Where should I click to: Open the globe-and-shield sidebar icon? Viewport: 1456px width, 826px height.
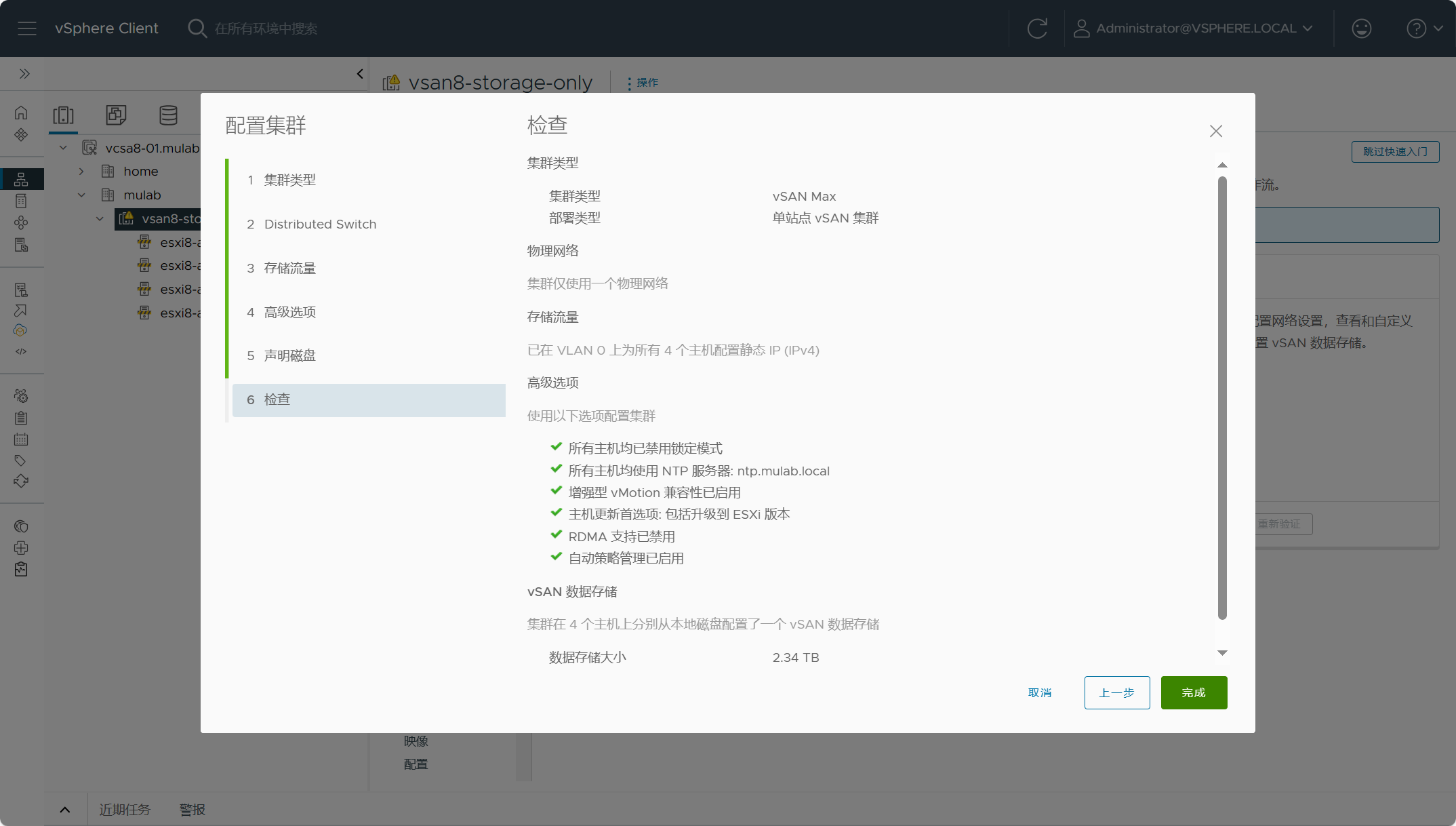pyautogui.click(x=21, y=526)
